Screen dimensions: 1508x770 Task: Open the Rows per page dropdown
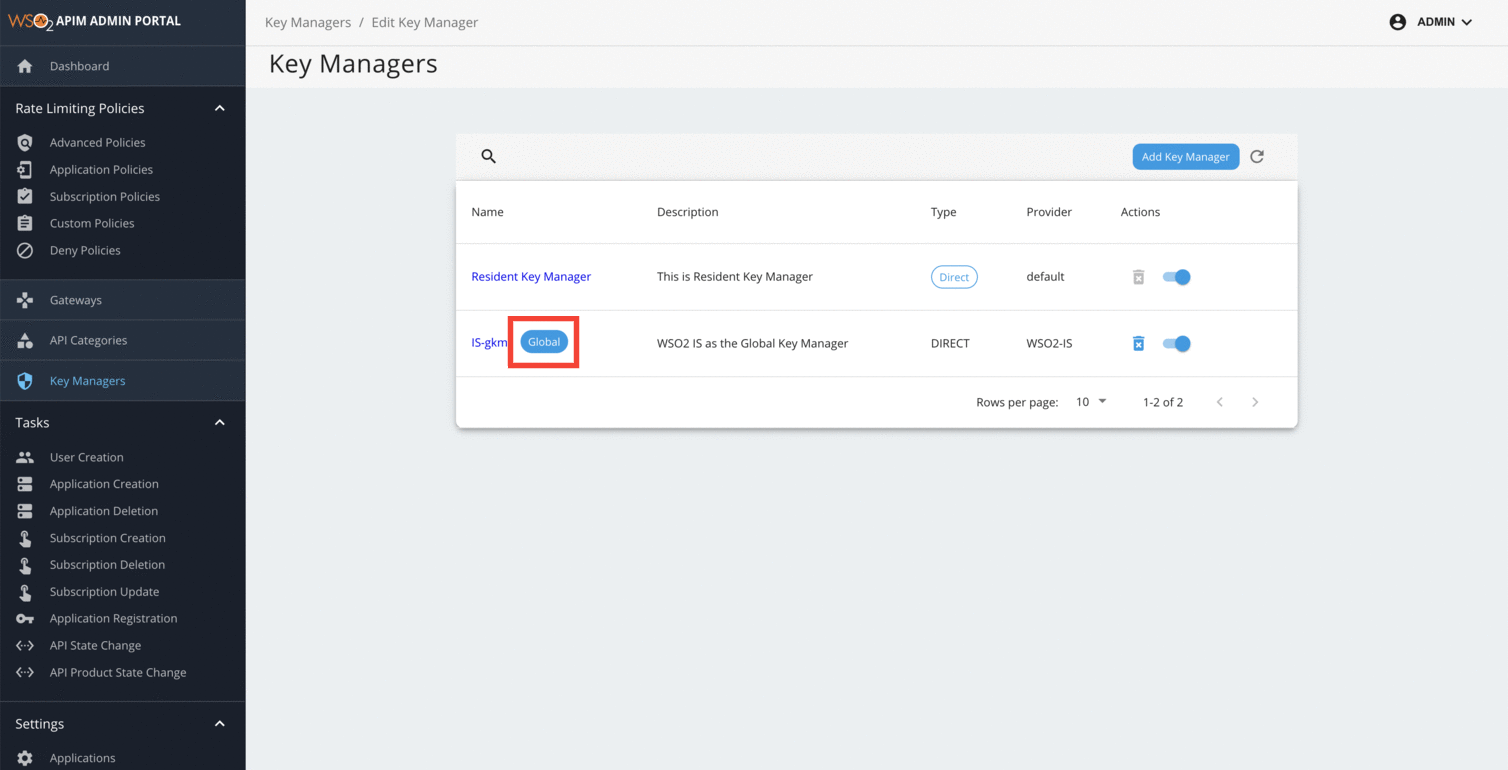click(x=1090, y=401)
